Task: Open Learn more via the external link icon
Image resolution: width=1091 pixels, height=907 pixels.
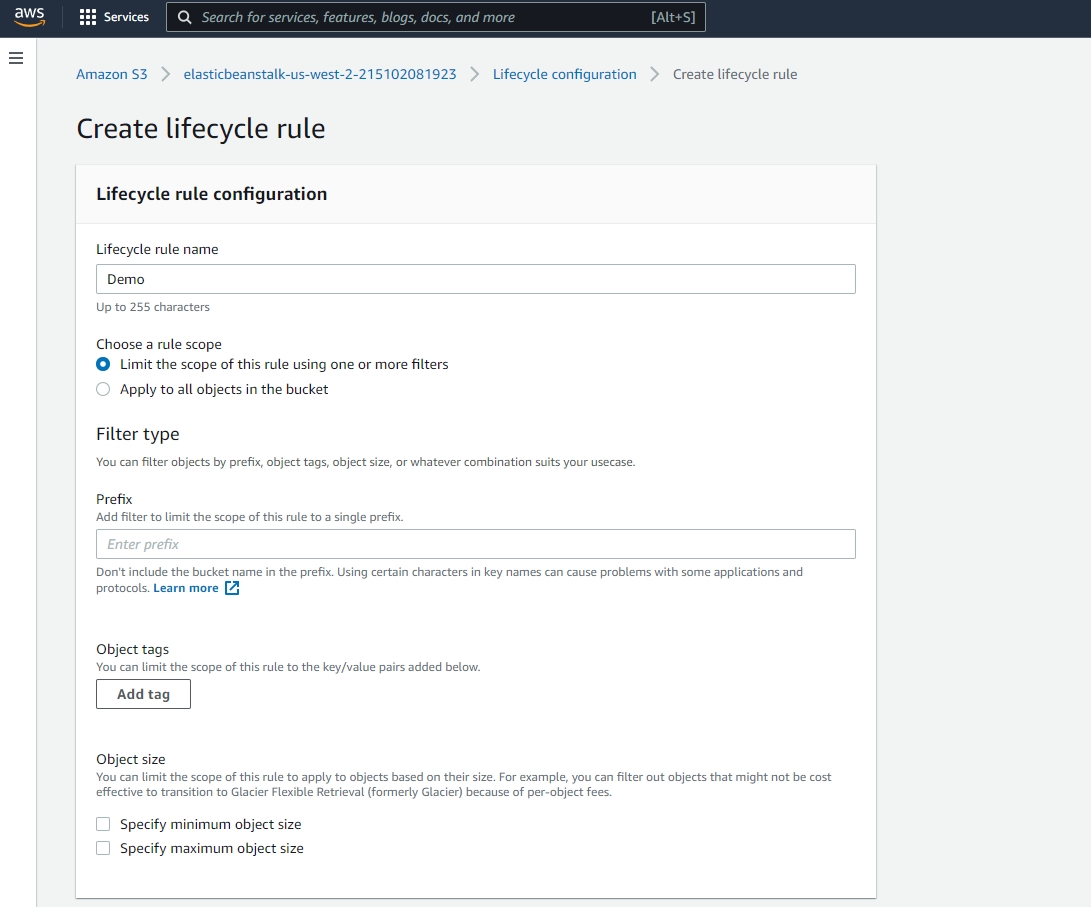Action: 230,587
